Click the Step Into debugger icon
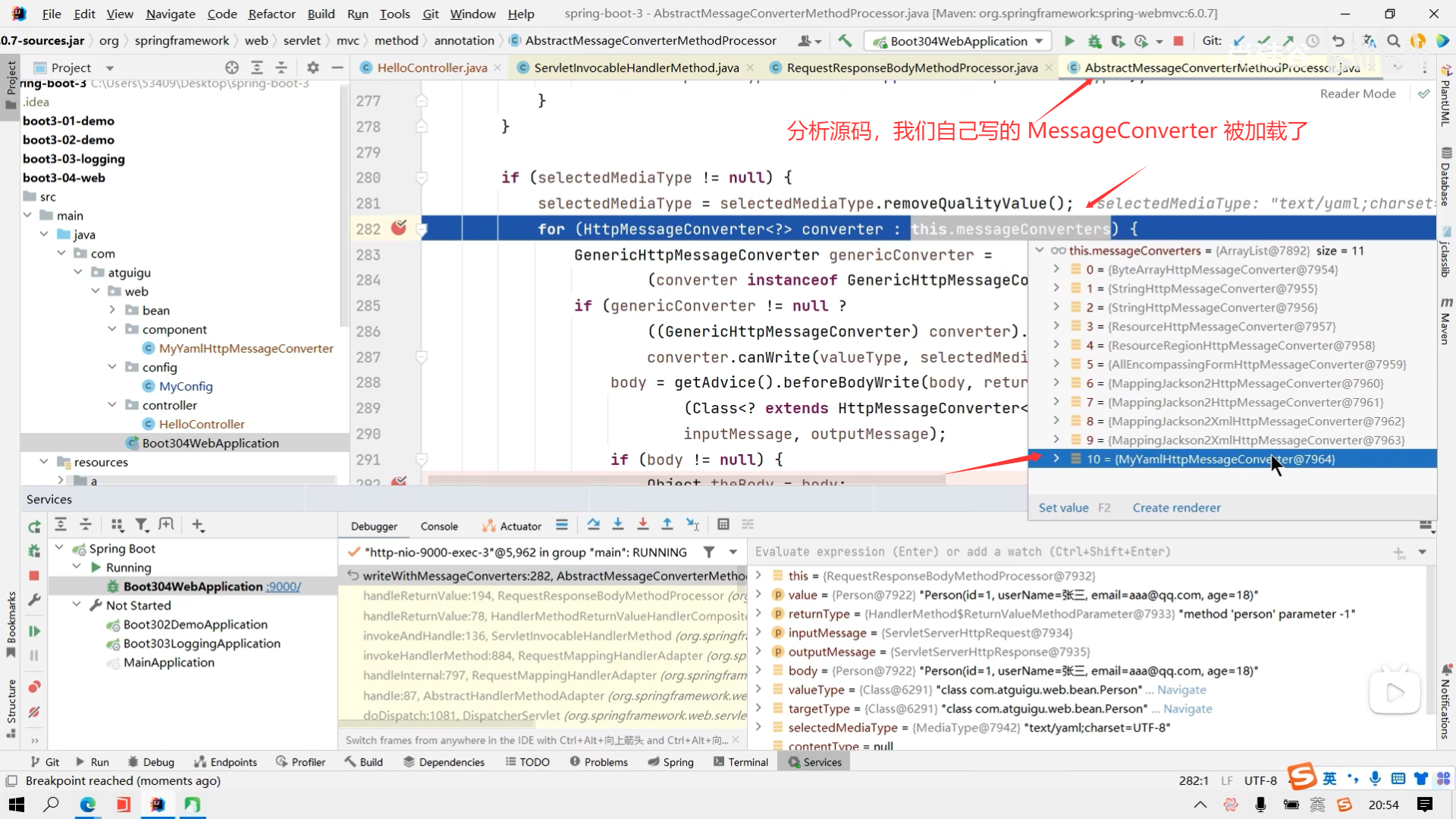This screenshot has height=819, width=1456. [x=618, y=525]
